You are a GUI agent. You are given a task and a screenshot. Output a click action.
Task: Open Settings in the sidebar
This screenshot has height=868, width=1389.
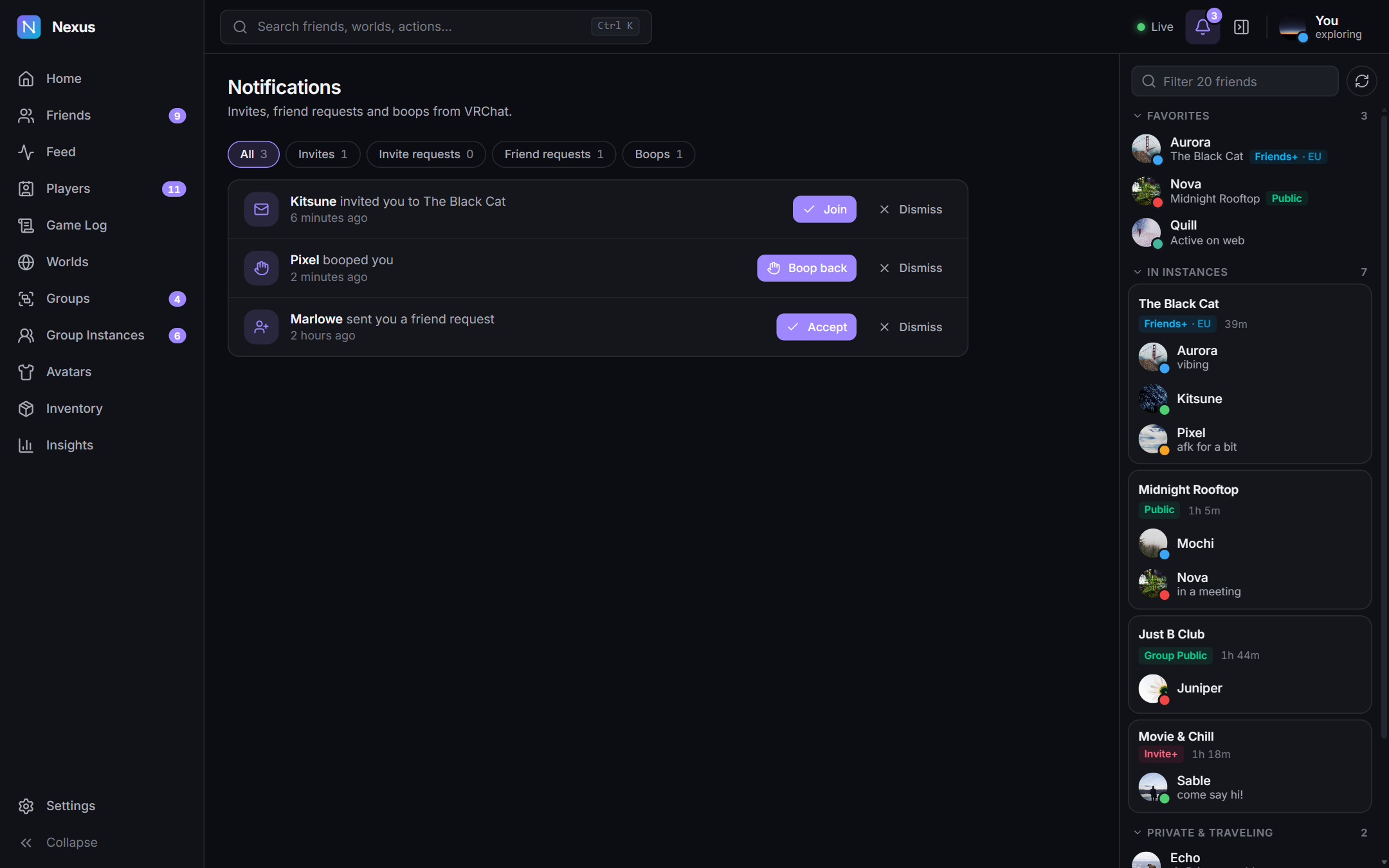(102, 806)
